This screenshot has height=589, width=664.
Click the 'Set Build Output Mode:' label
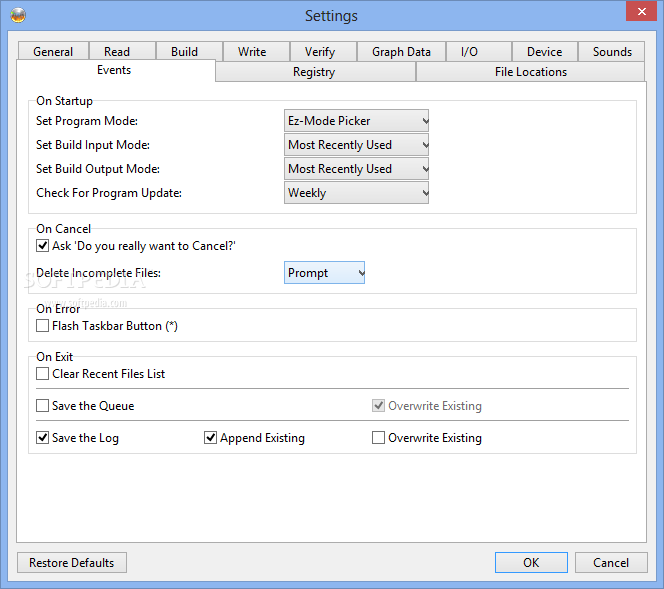point(98,169)
